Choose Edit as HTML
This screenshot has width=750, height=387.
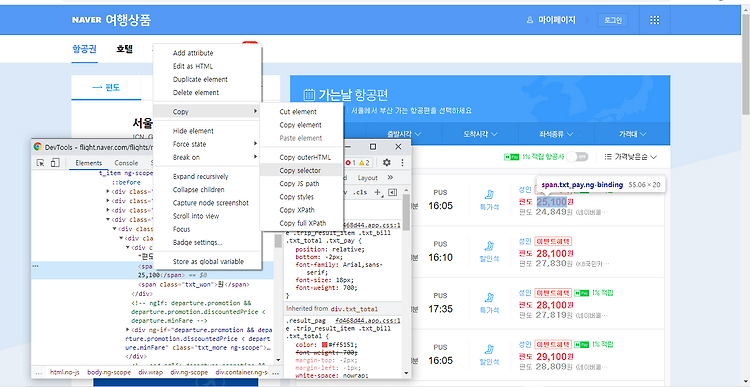click(x=207, y=66)
